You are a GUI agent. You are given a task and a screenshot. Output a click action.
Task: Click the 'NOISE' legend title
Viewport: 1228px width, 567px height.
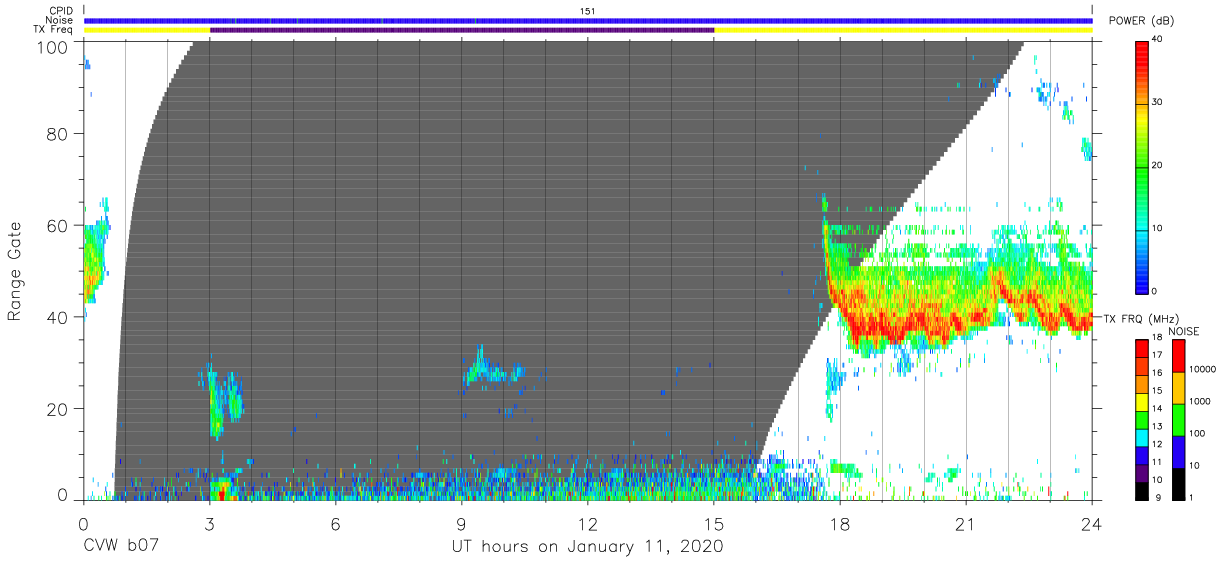[x=1183, y=330]
